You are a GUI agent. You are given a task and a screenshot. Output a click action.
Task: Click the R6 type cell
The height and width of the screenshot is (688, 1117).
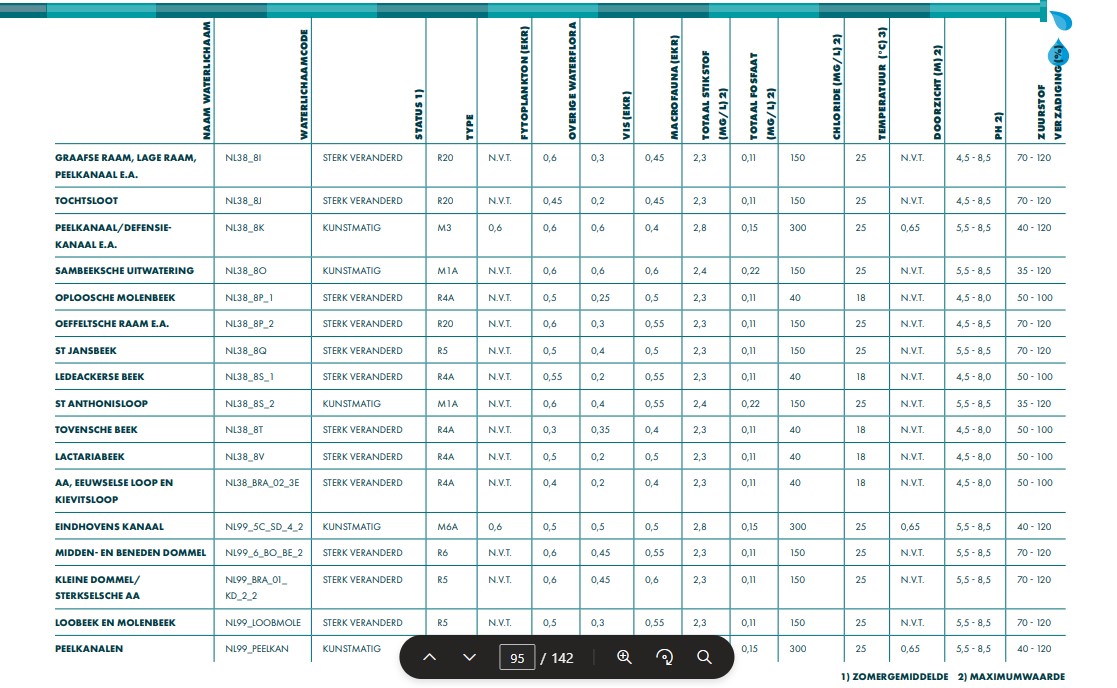pyautogui.click(x=443, y=553)
